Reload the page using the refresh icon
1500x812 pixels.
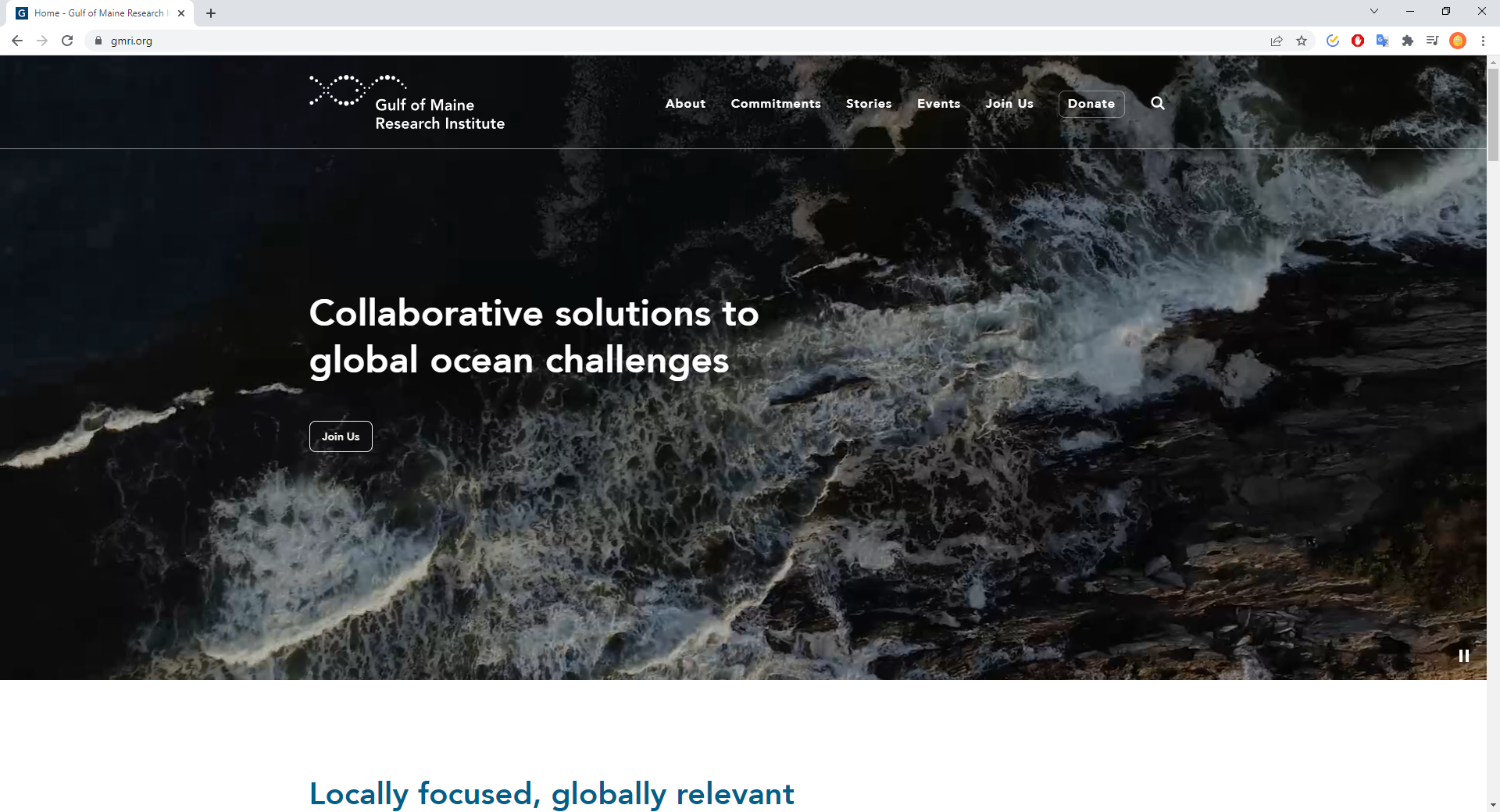[x=67, y=41]
